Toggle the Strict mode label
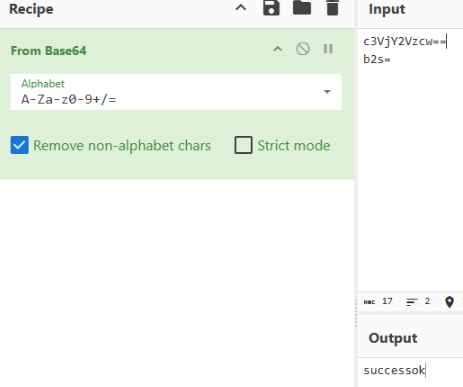The width and height of the screenshot is (463, 387). tap(294, 146)
